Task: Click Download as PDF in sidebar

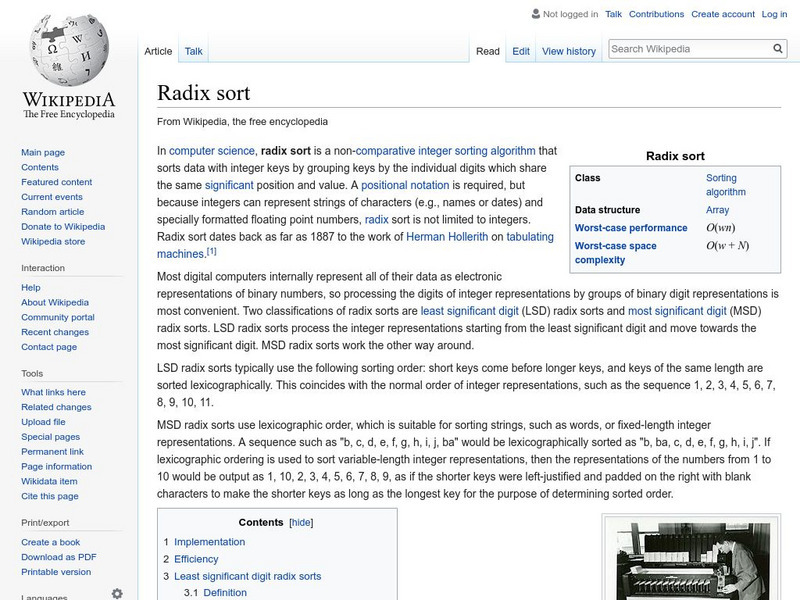Action: point(58,556)
